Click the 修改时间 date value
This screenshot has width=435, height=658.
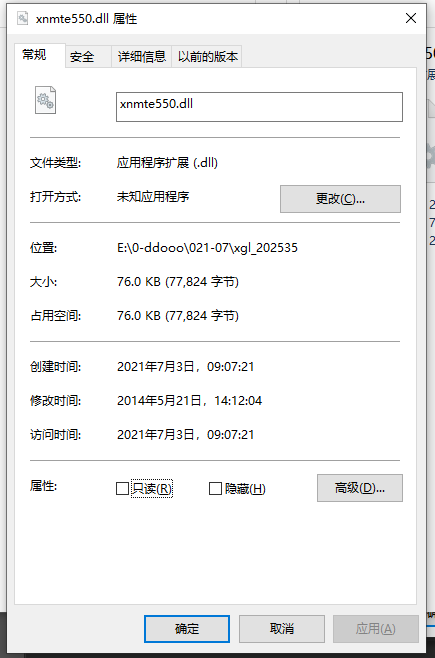click(189, 401)
